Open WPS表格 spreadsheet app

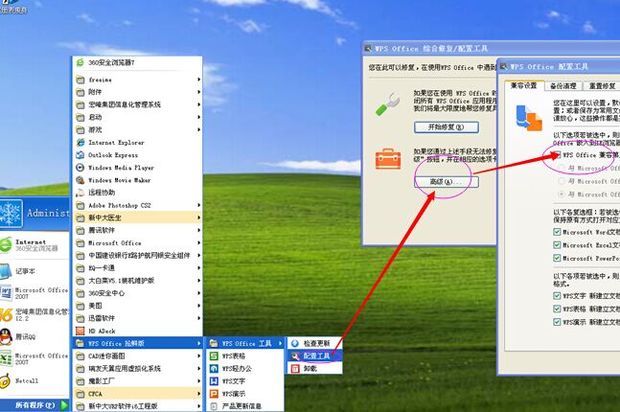244,356
